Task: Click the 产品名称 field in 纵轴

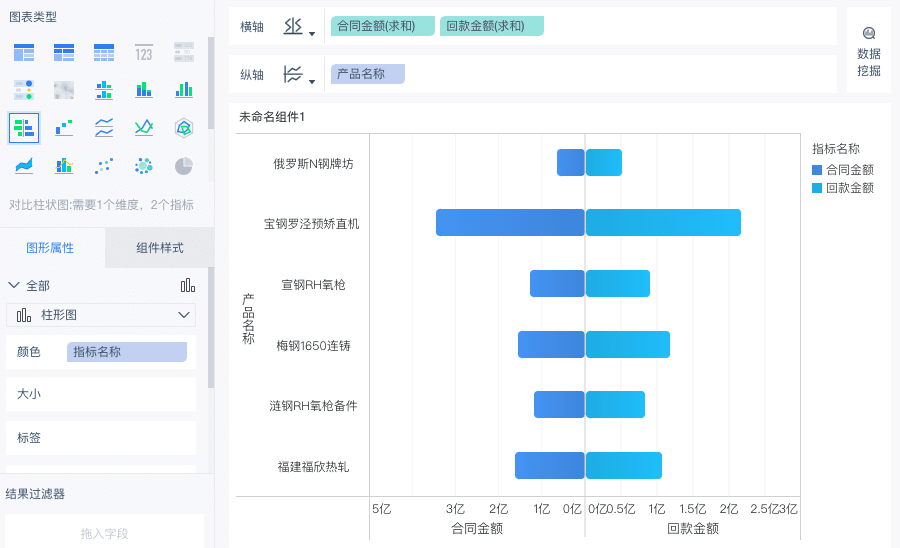Action: (x=368, y=74)
